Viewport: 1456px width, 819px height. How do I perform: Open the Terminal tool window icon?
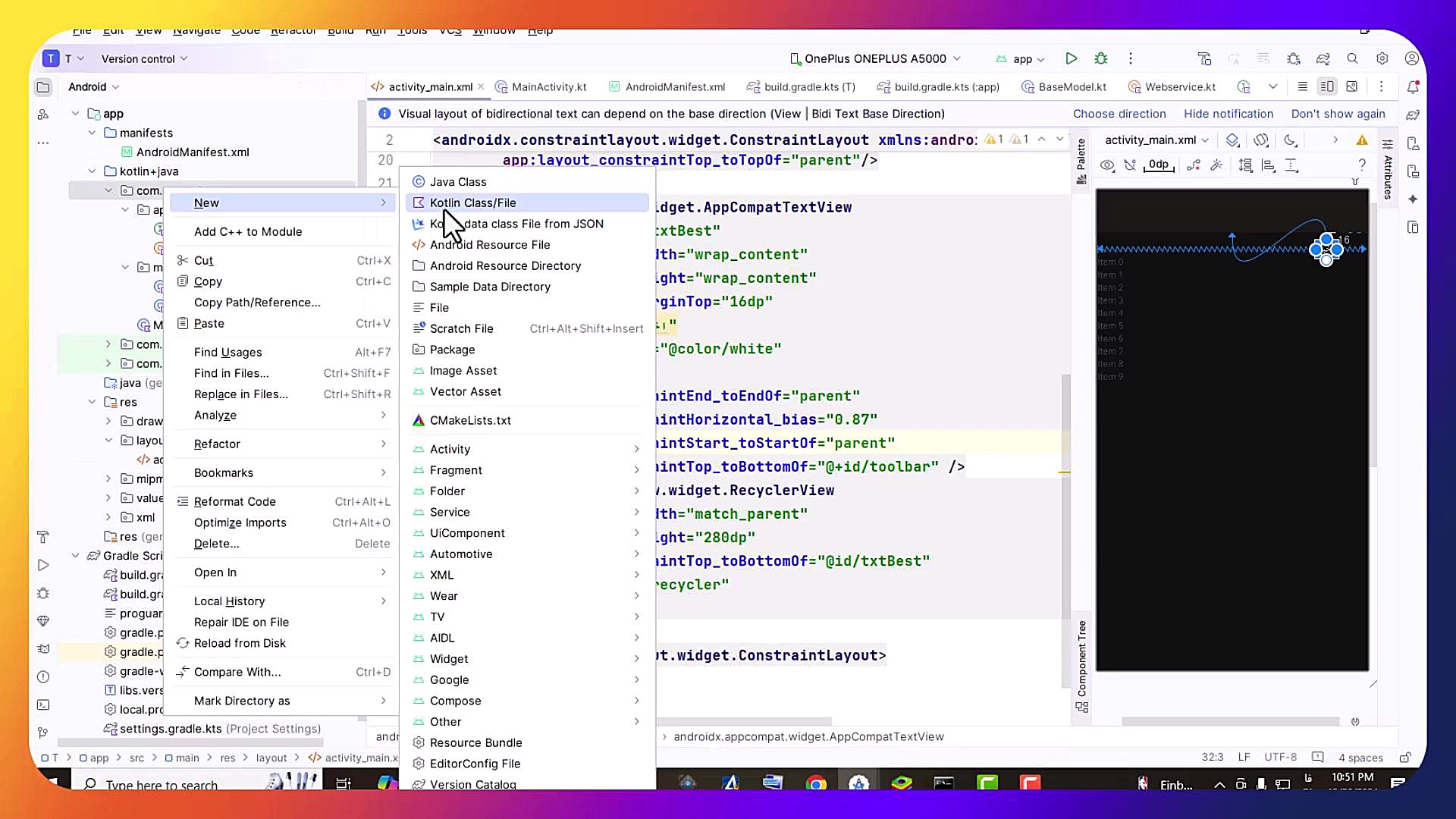click(43, 704)
